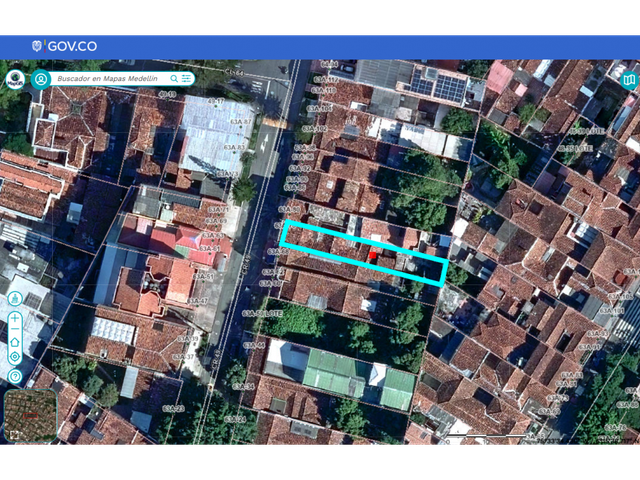
Task: Click the MapGIS globe logo button
Action: [15, 80]
